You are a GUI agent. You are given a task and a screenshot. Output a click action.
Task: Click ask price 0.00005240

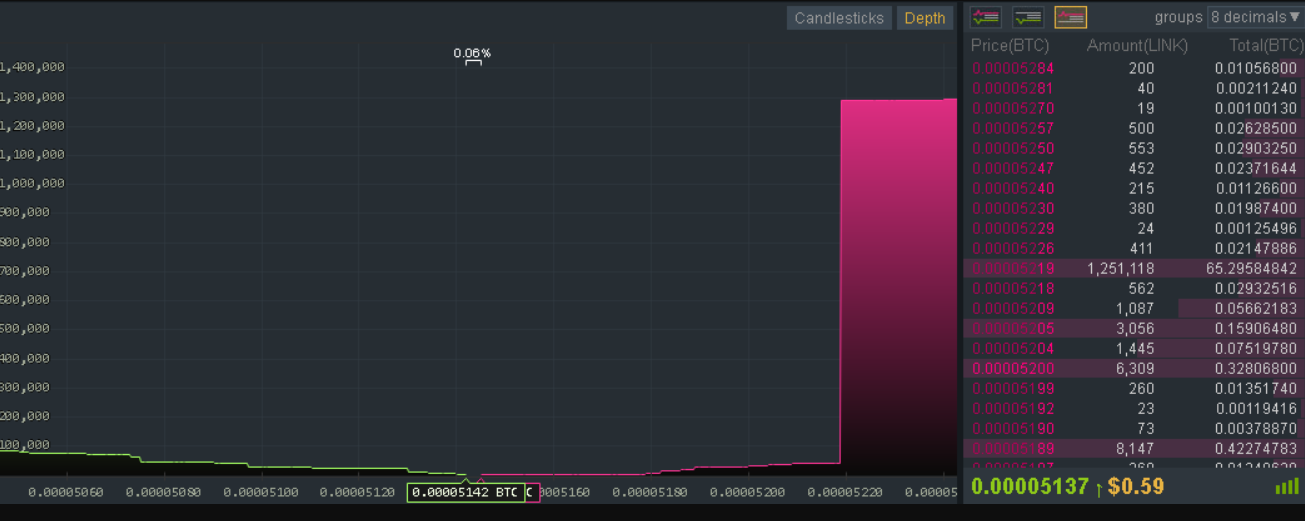click(x=1013, y=188)
